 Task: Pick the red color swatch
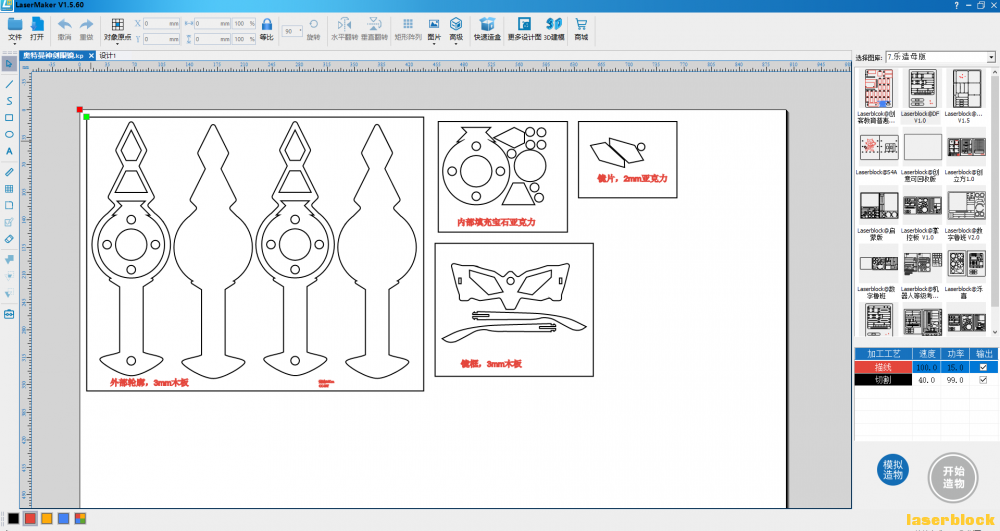click(x=30, y=518)
